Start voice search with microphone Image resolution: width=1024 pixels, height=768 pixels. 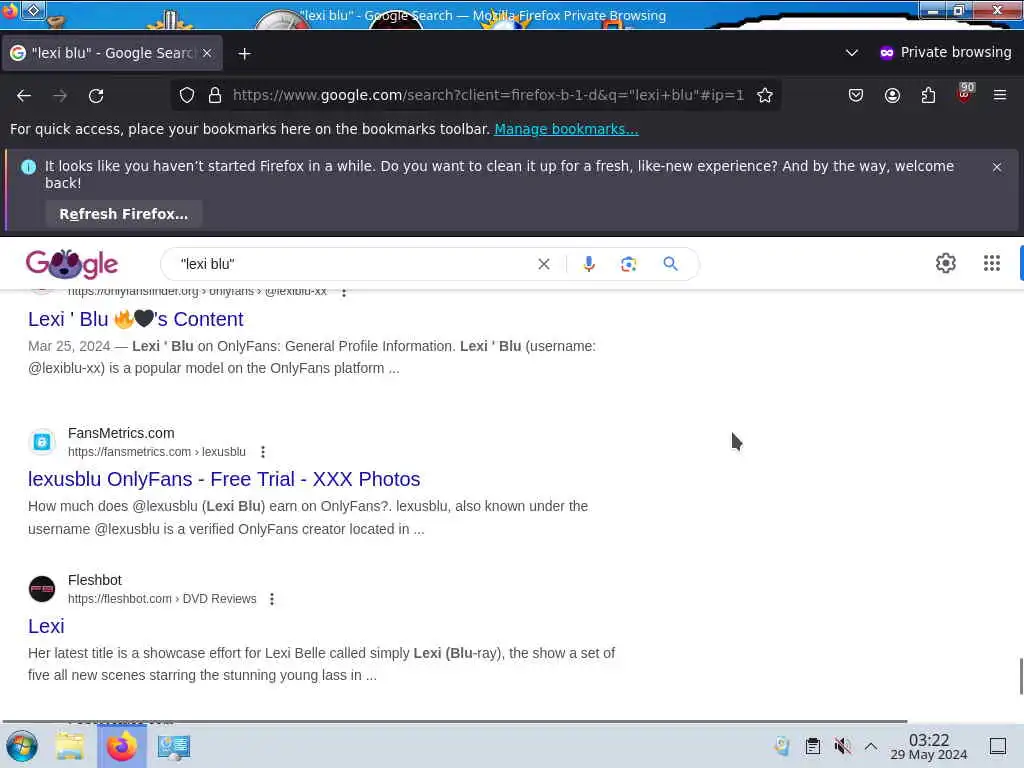tap(588, 264)
